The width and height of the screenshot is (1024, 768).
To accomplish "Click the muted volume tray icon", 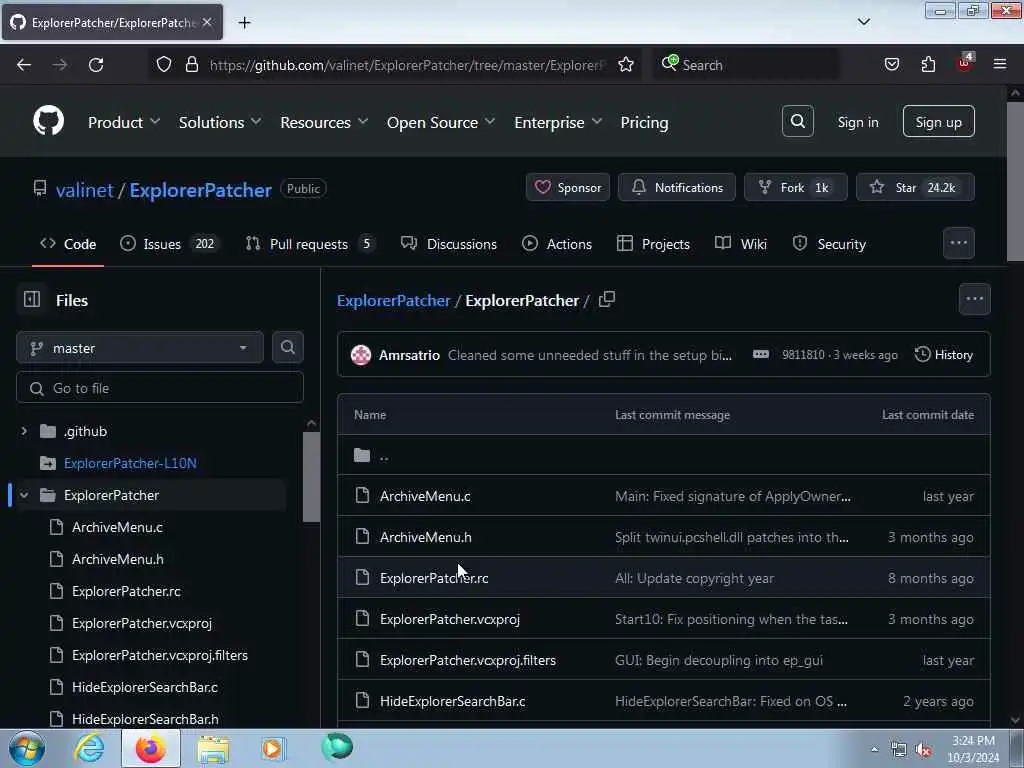I will point(923,750).
